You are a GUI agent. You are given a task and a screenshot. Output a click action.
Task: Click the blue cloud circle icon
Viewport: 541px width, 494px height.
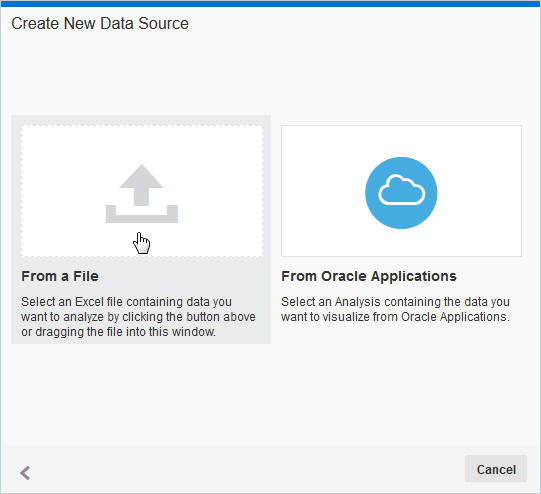pos(401,193)
